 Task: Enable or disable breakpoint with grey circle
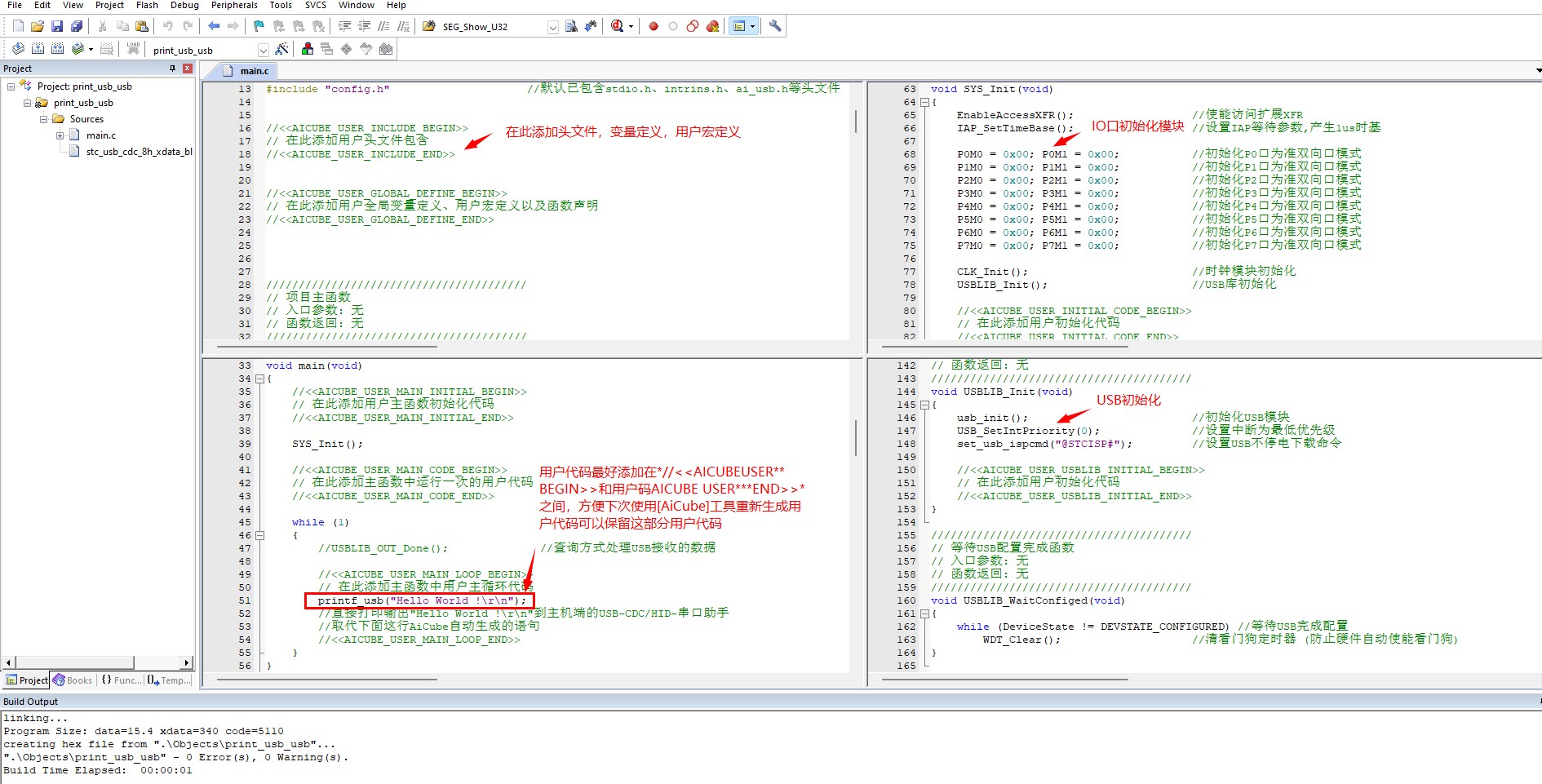coord(673,26)
